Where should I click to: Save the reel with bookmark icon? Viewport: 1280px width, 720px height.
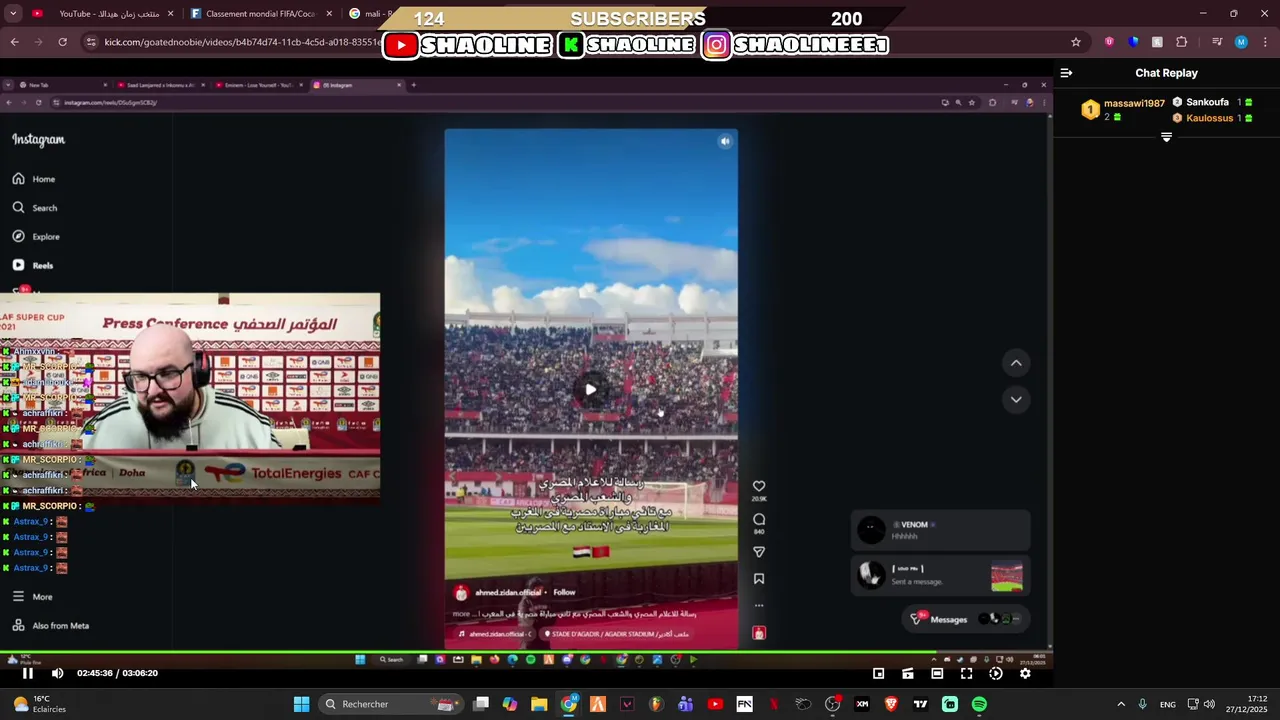pos(759,579)
